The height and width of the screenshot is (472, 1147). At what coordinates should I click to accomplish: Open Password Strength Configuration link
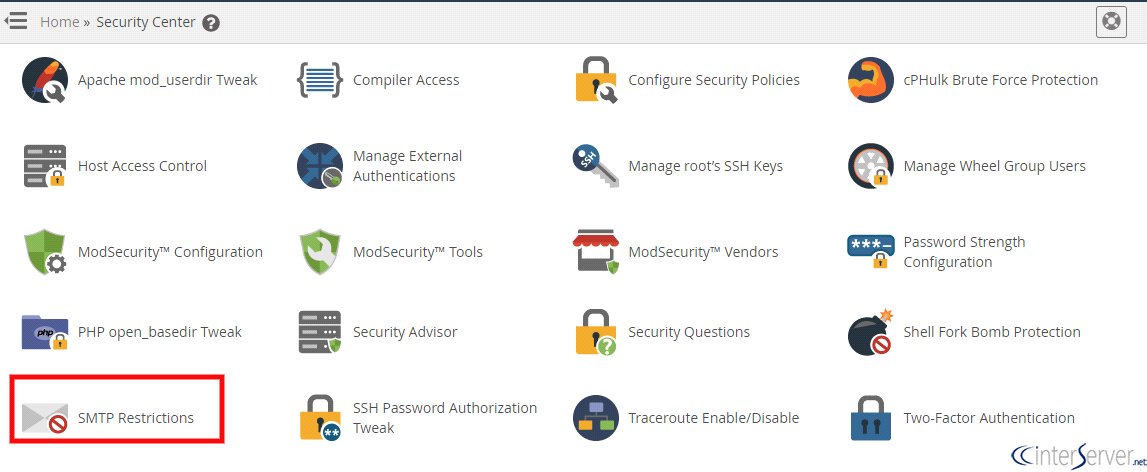point(964,252)
